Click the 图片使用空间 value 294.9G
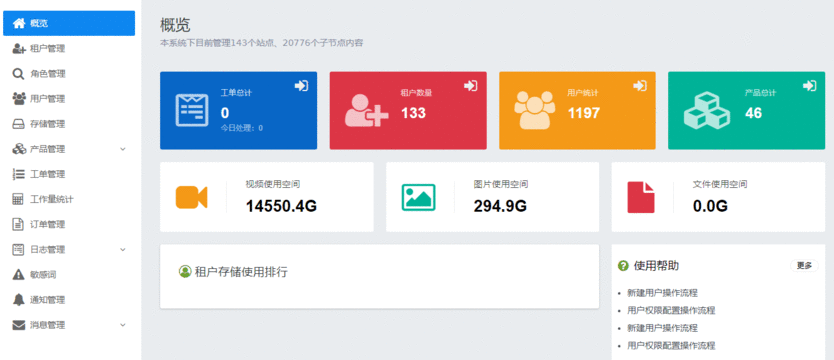834x360 pixels. tap(500, 206)
